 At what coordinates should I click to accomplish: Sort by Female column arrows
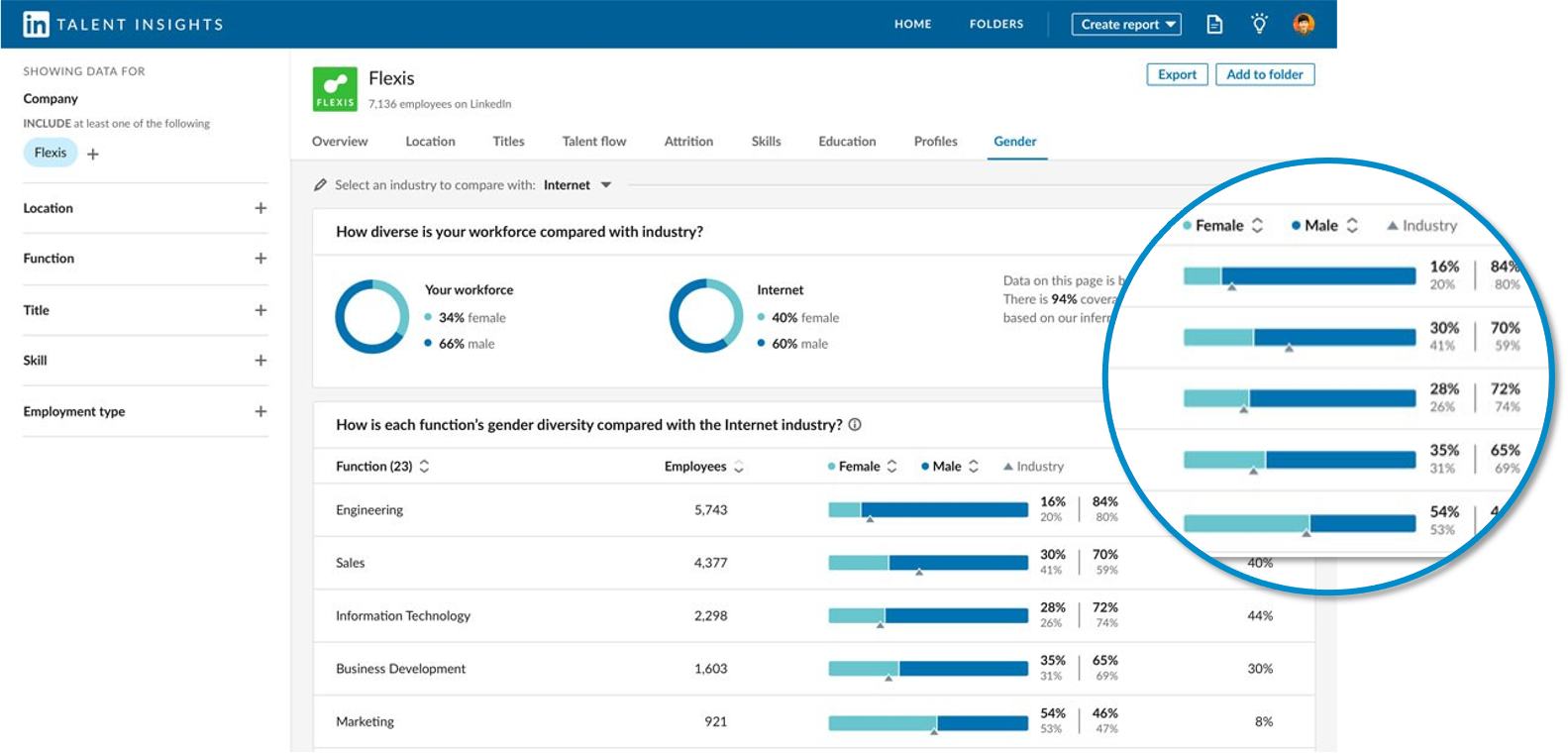coord(892,466)
